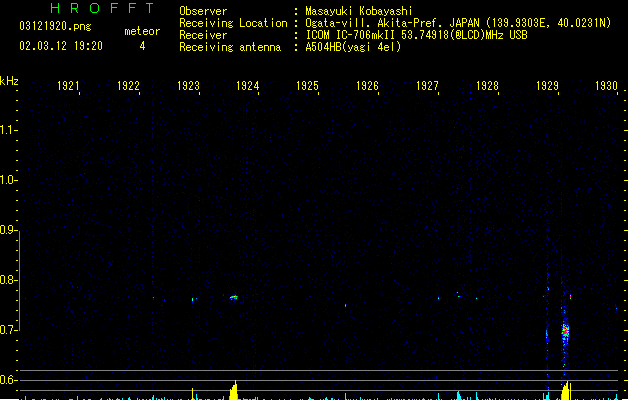Screen dimensions: 629x400
Task: Click the meteor count value 4
Action: [x=142, y=46]
